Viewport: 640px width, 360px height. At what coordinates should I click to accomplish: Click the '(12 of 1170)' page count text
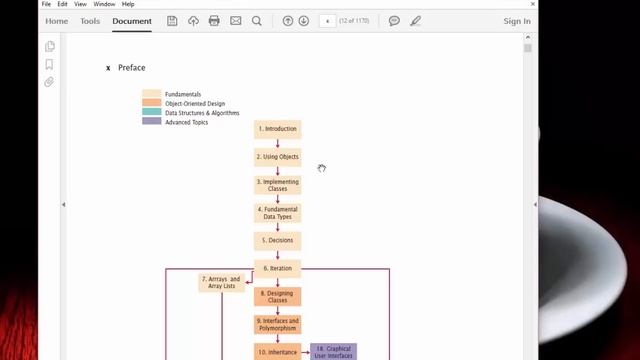coord(354,21)
